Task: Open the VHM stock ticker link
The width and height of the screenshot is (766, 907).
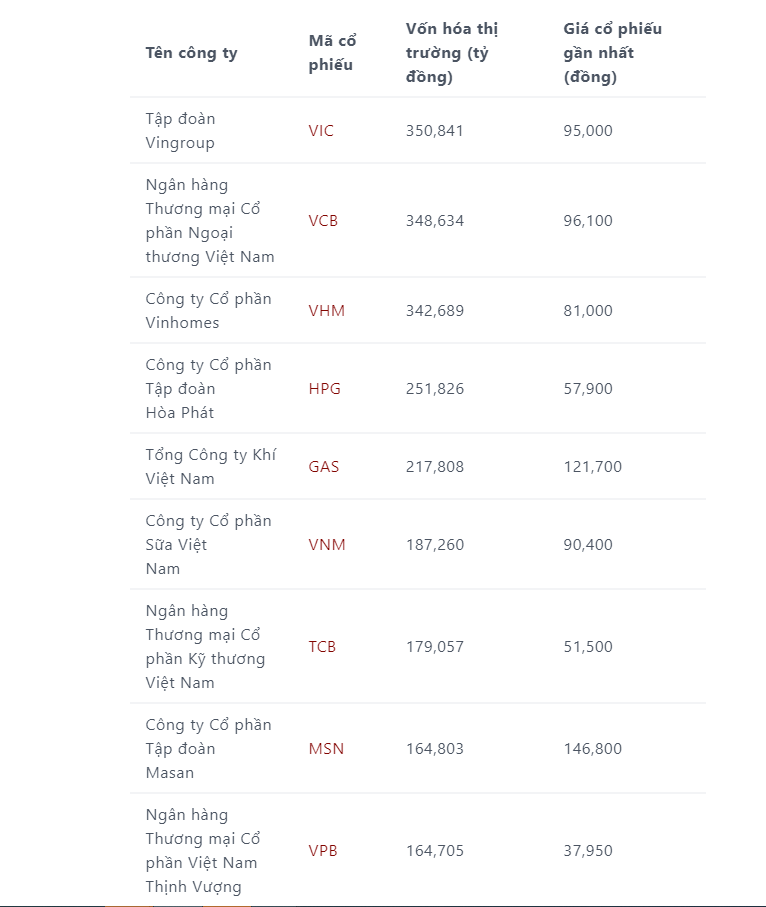Action: pyautogui.click(x=326, y=311)
